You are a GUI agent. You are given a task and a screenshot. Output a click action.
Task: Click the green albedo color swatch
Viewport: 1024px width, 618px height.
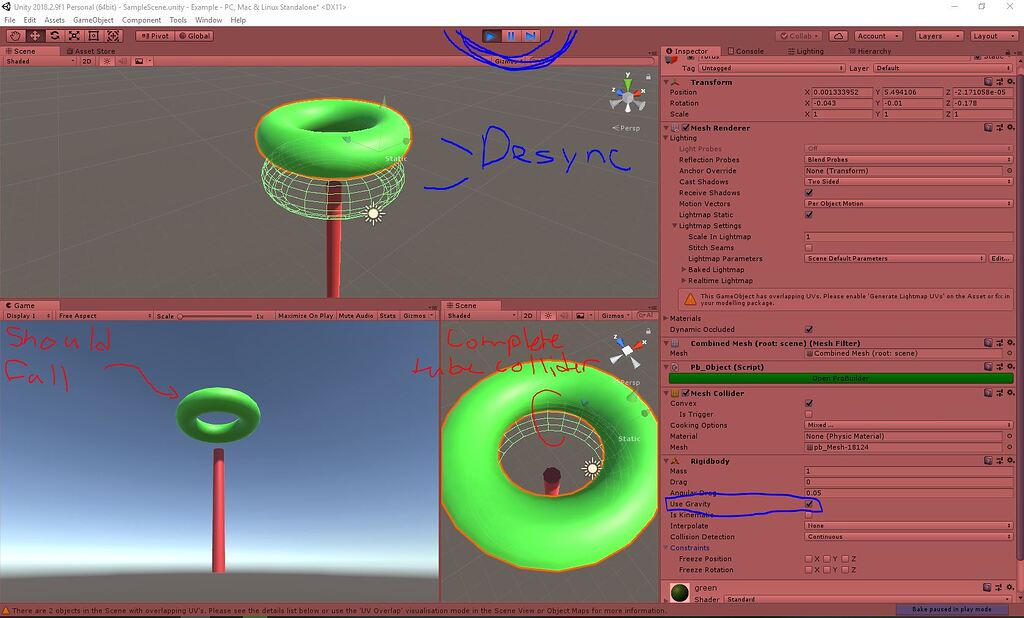681,590
